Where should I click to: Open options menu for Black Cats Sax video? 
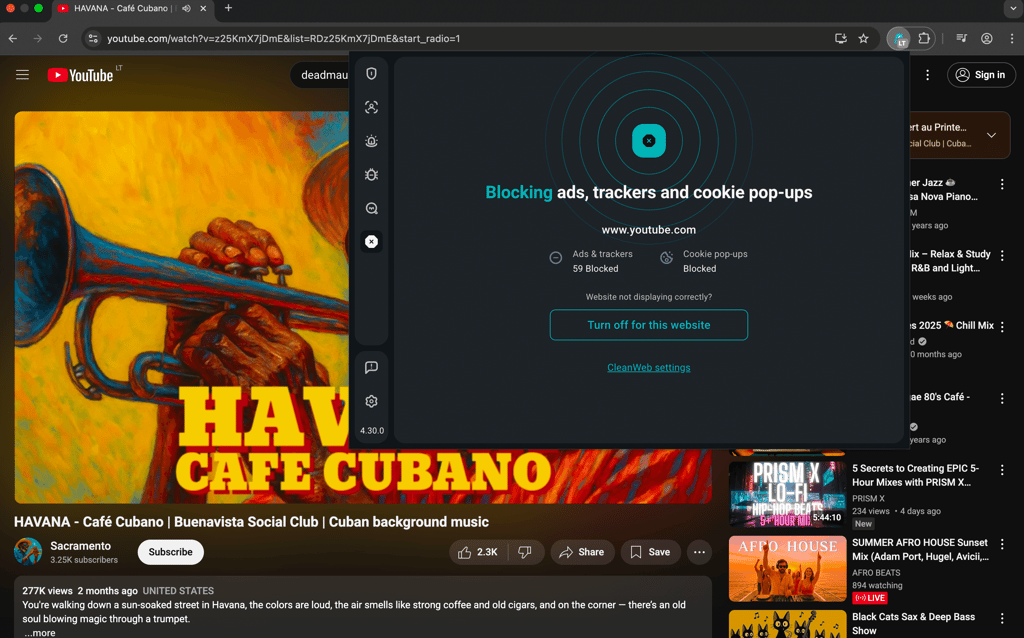click(x=1002, y=618)
